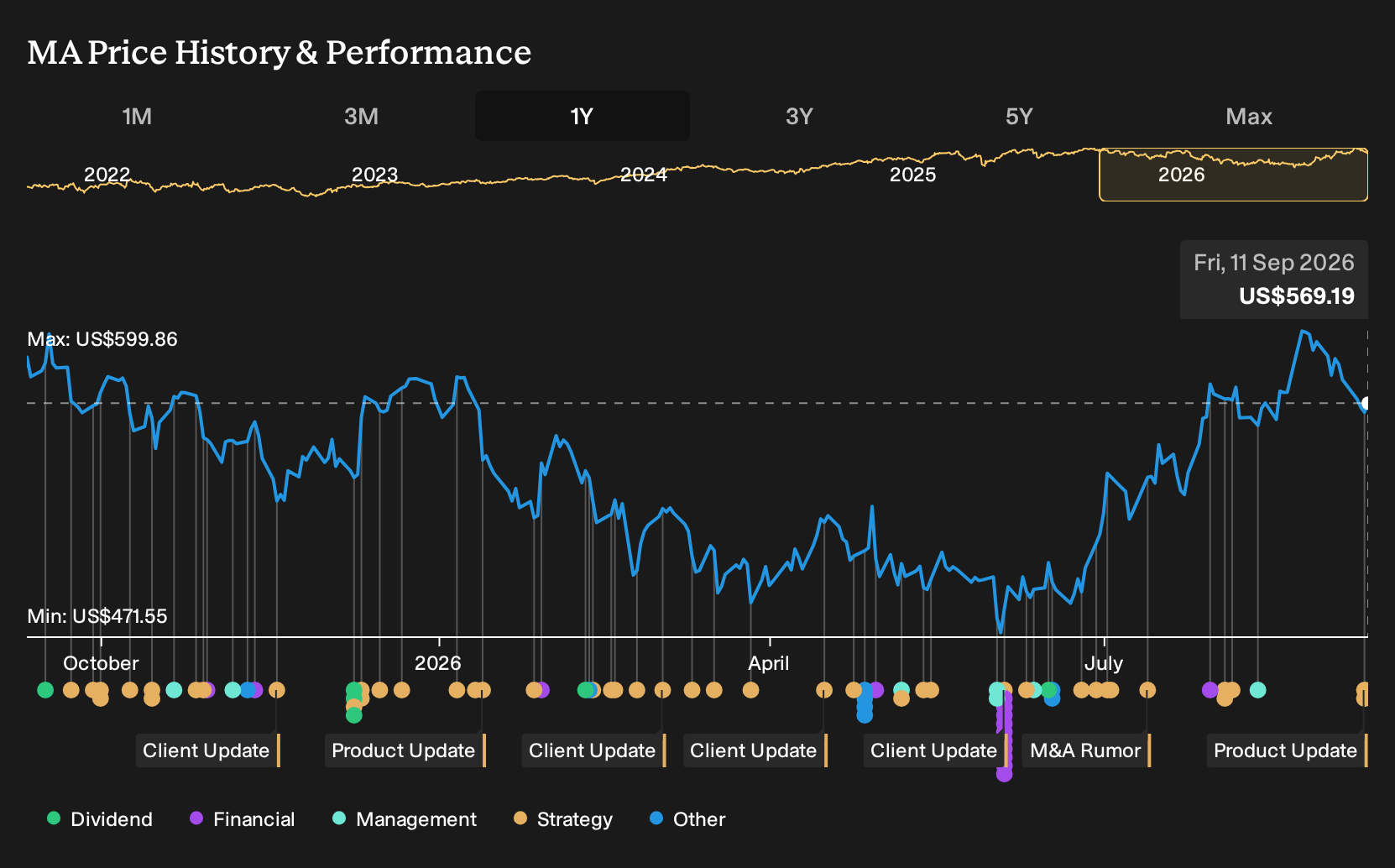Click the October axis label
Screen dimensions: 1395x868
tap(101, 663)
